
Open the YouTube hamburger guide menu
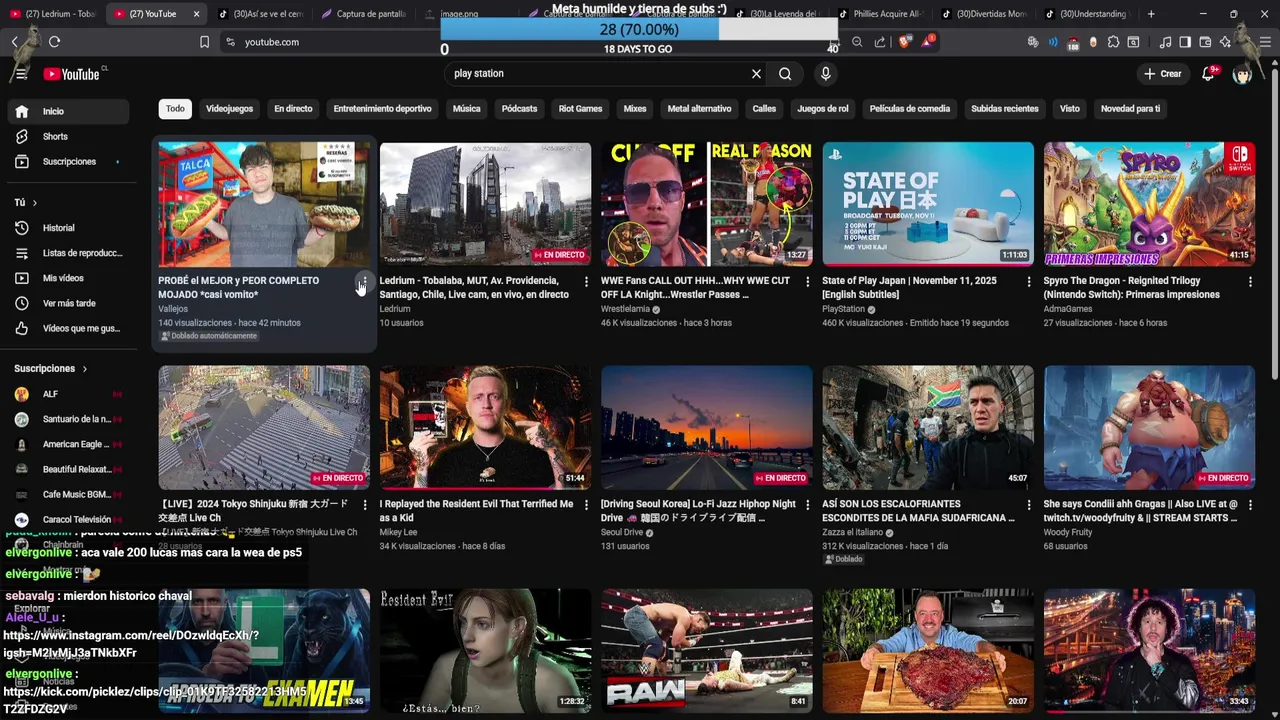coord(22,74)
